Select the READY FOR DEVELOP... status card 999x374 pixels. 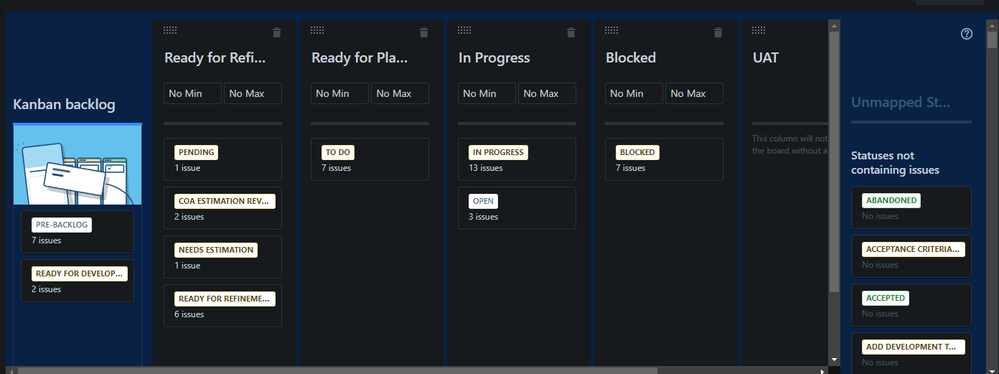pos(78,280)
